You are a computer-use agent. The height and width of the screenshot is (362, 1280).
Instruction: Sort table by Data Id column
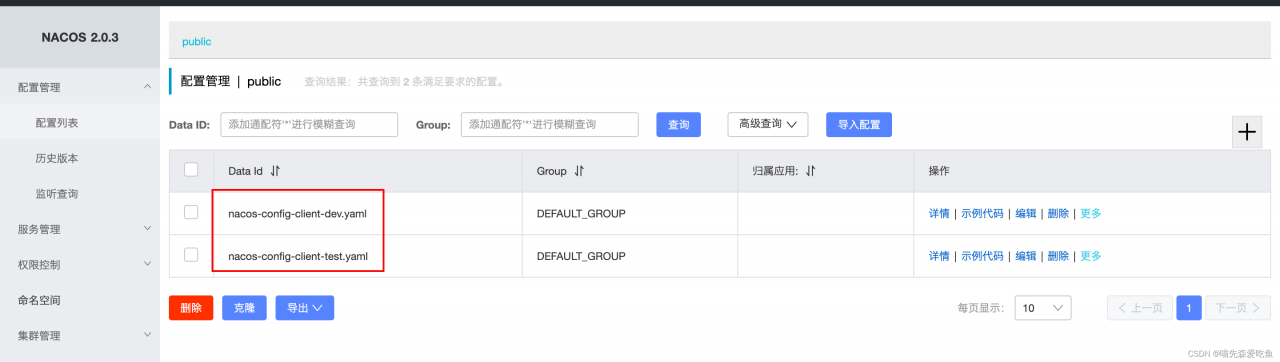tap(275, 171)
